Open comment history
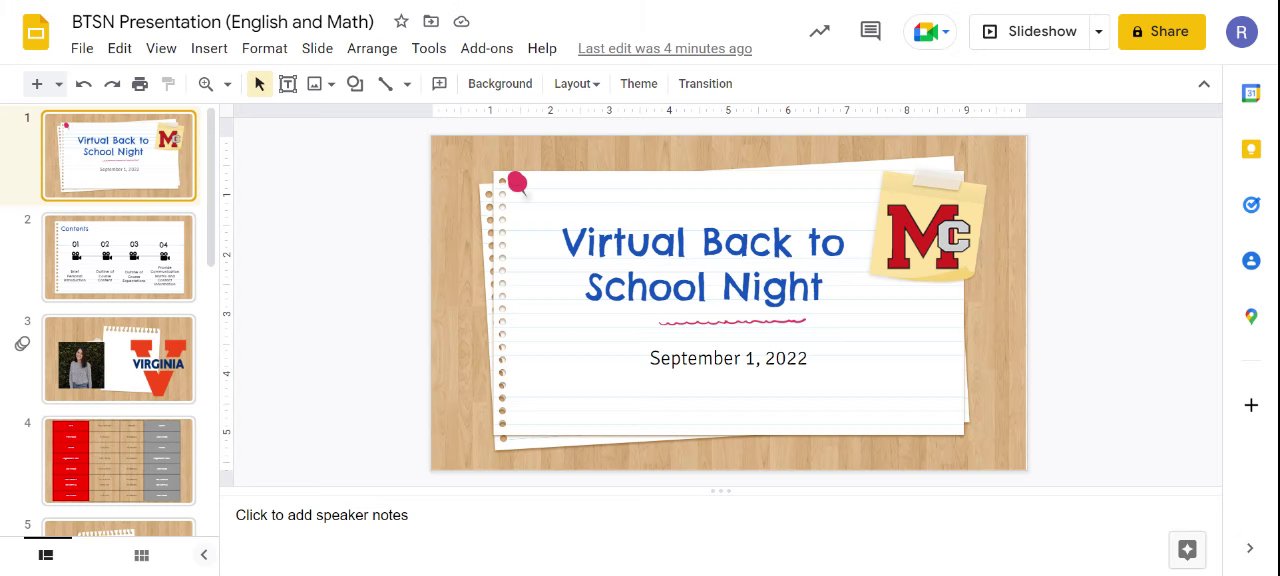The width and height of the screenshot is (1280, 576). (871, 31)
